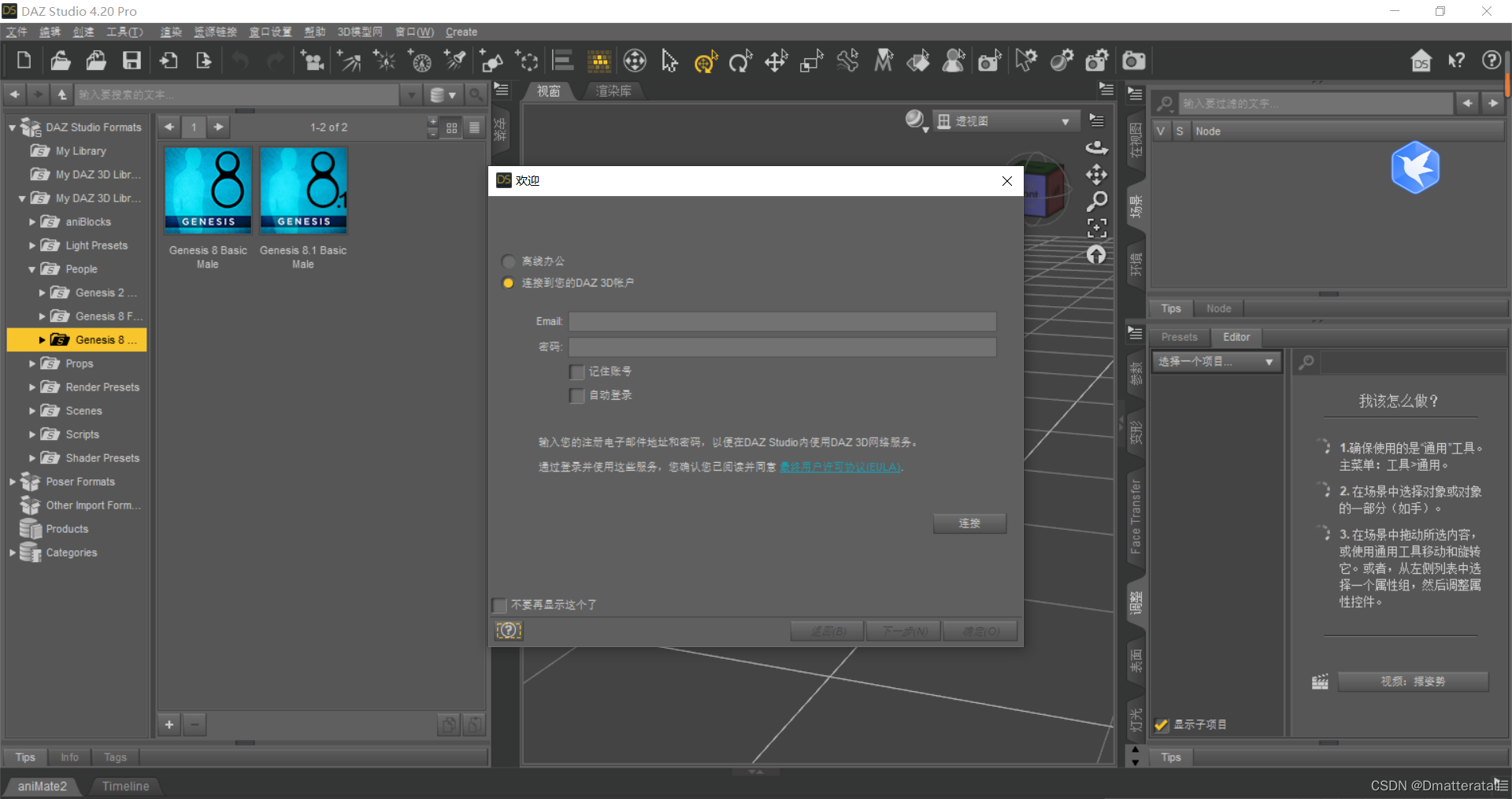This screenshot has width=1512, height=799.
Task: Open render settings via camera-gear icon
Action: click(x=1097, y=61)
